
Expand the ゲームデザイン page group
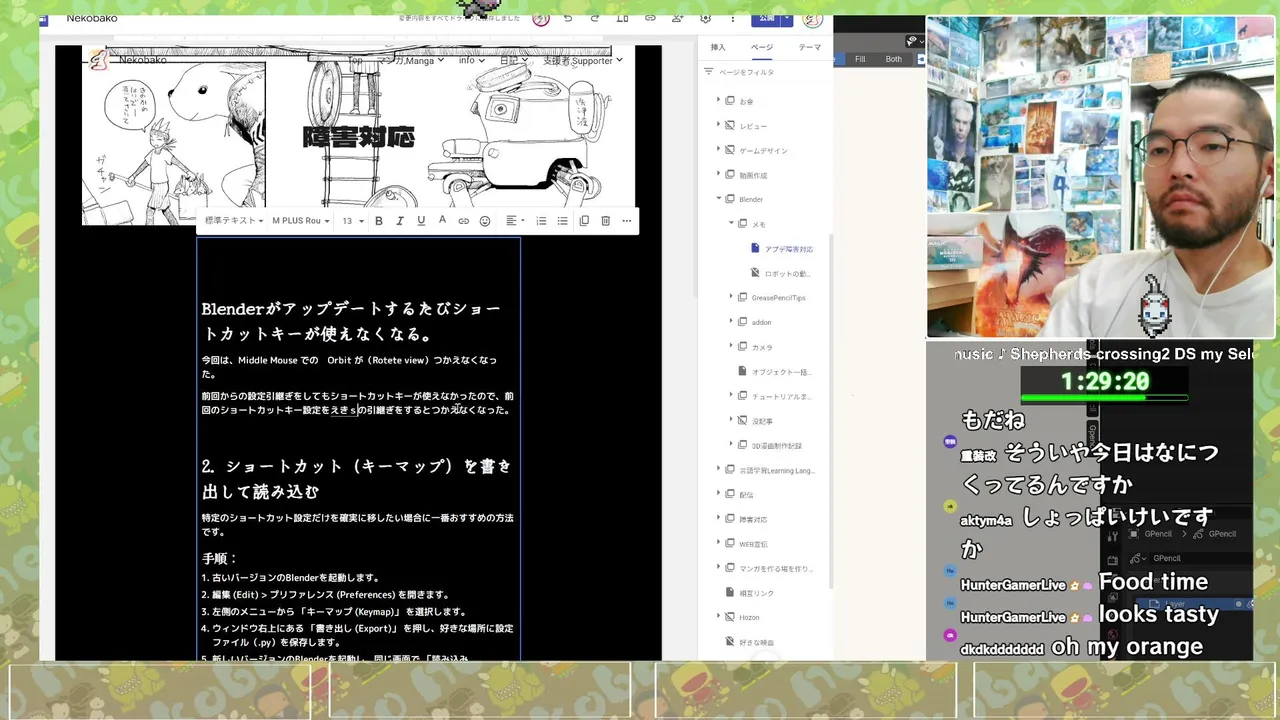pyautogui.click(x=718, y=150)
